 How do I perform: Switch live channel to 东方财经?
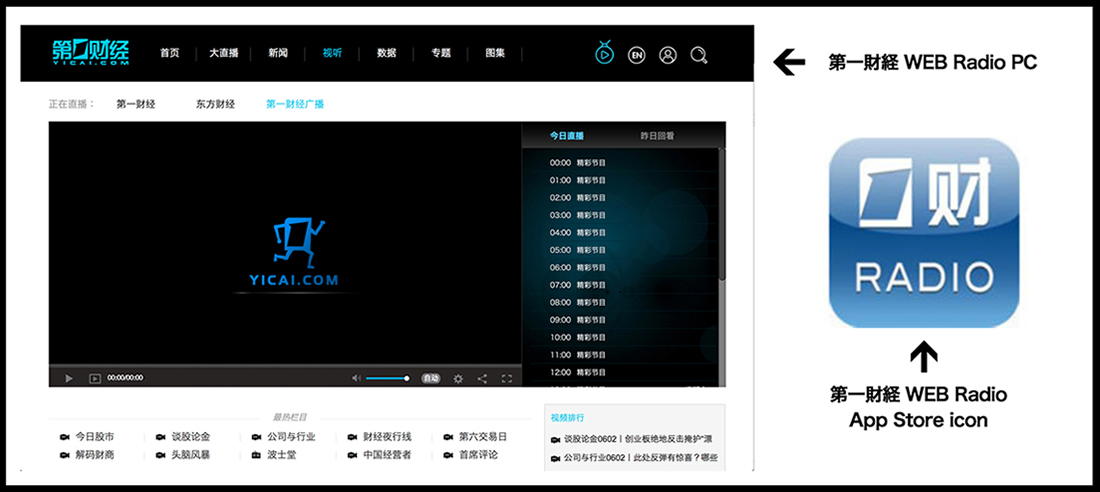point(215,105)
